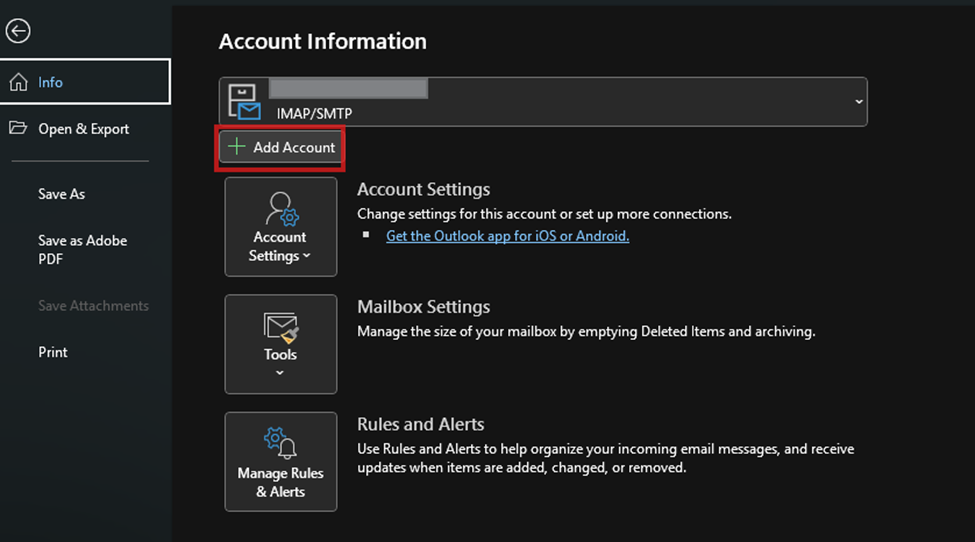This screenshot has height=542, width=975.
Task: Open the Mailbox Tools dropdown button
Action: 281,344
